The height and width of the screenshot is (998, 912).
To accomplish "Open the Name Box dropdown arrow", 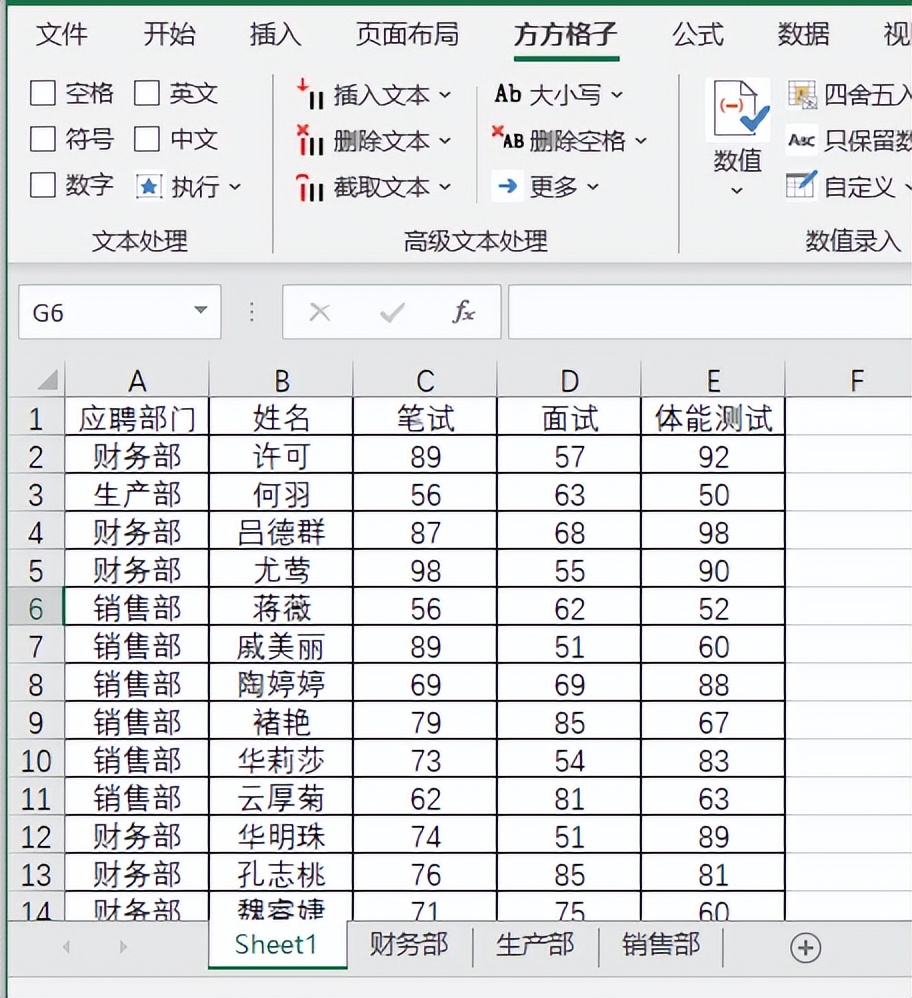I will [x=200, y=310].
